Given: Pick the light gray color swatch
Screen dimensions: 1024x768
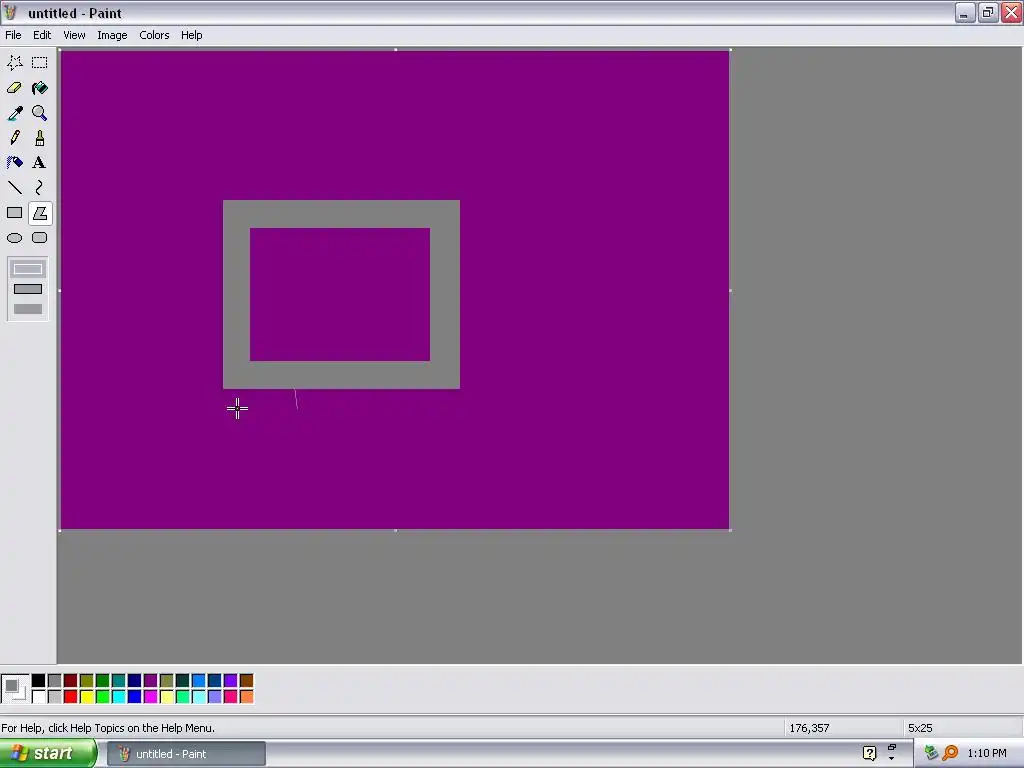Looking at the screenshot, I should (55, 697).
